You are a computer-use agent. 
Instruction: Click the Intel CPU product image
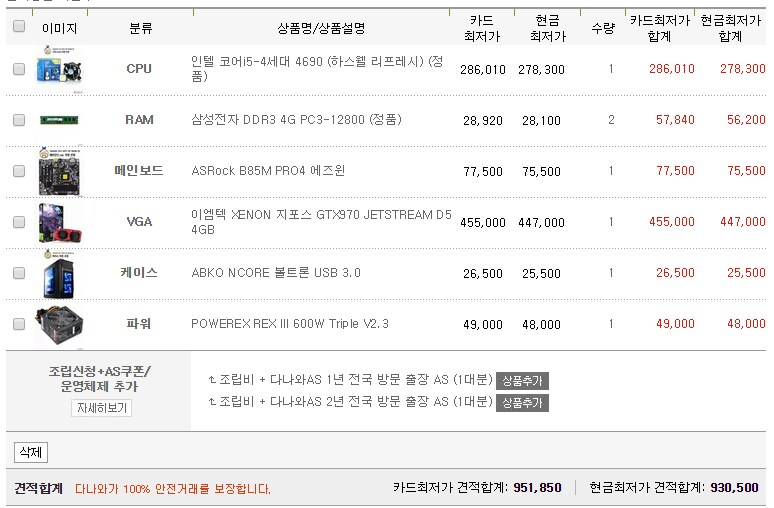(59, 69)
